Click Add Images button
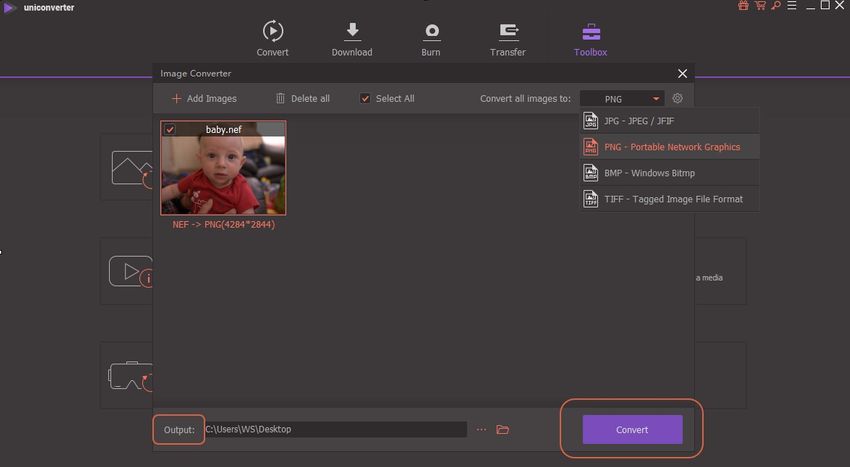 204,99
